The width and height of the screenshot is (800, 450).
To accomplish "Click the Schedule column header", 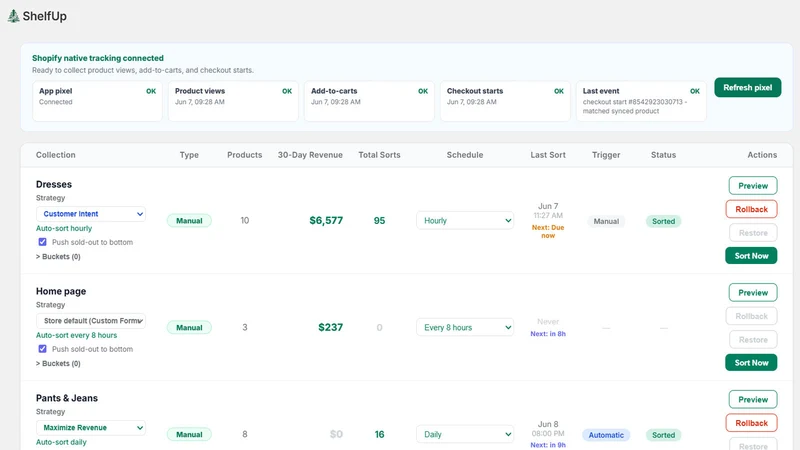I will [465, 155].
